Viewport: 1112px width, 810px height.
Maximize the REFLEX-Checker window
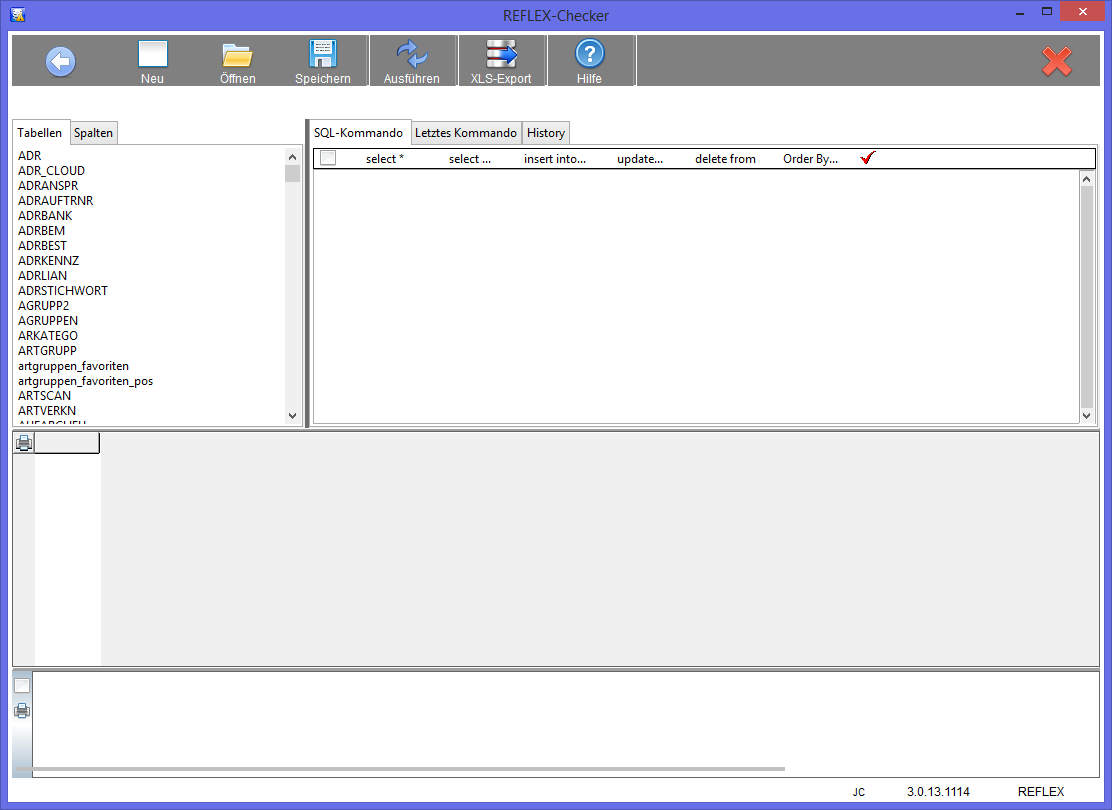tap(1047, 11)
